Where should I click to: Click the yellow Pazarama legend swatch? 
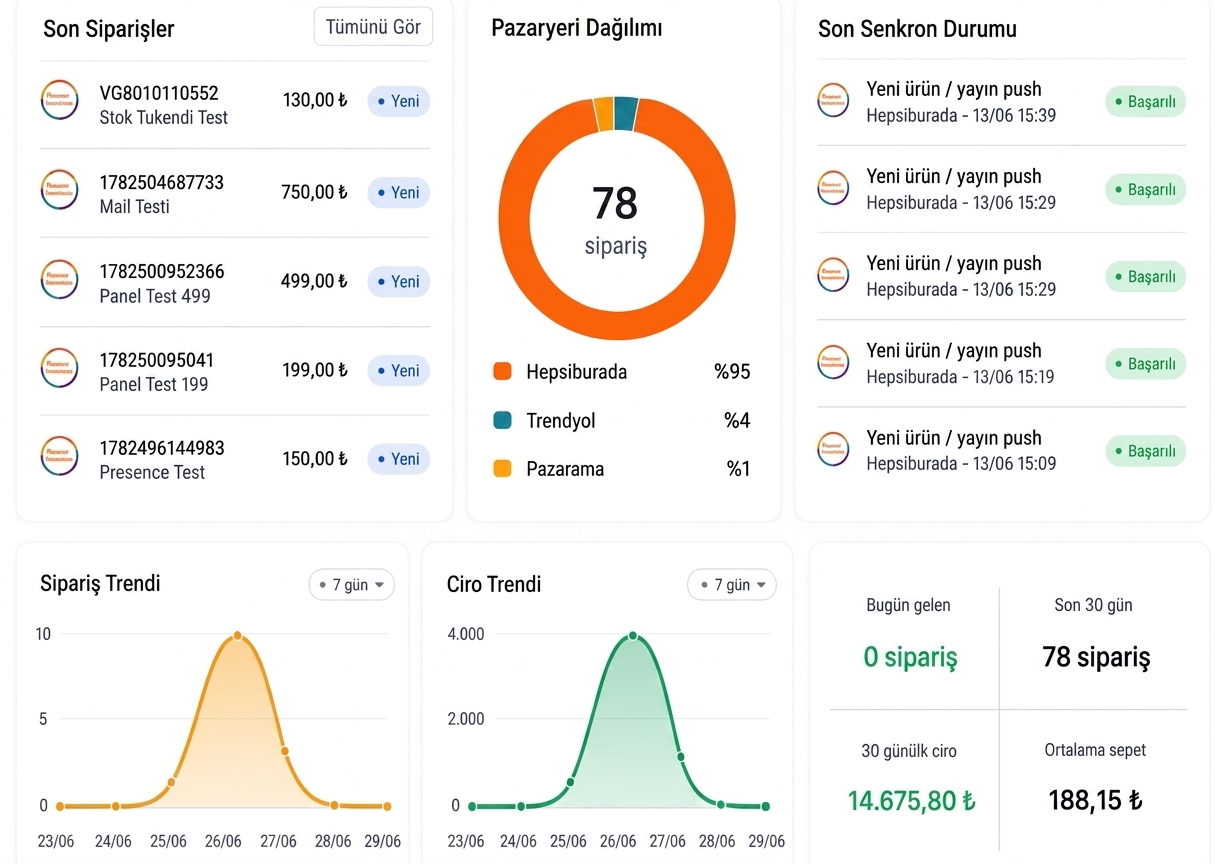(503, 468)
